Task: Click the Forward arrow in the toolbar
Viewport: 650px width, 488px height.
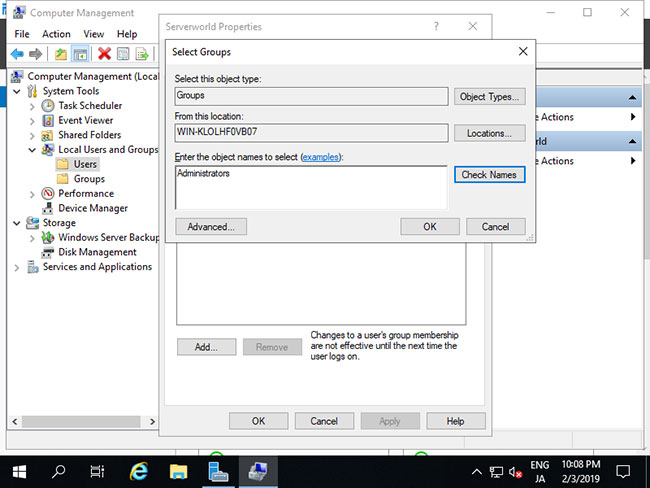Action: [x=36, y=54]
